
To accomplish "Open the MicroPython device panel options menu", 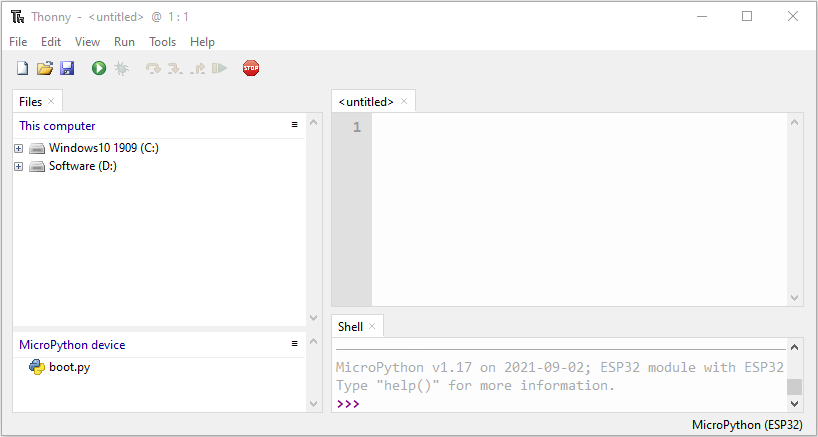I will pyautogui.click(x=294, y=344).
